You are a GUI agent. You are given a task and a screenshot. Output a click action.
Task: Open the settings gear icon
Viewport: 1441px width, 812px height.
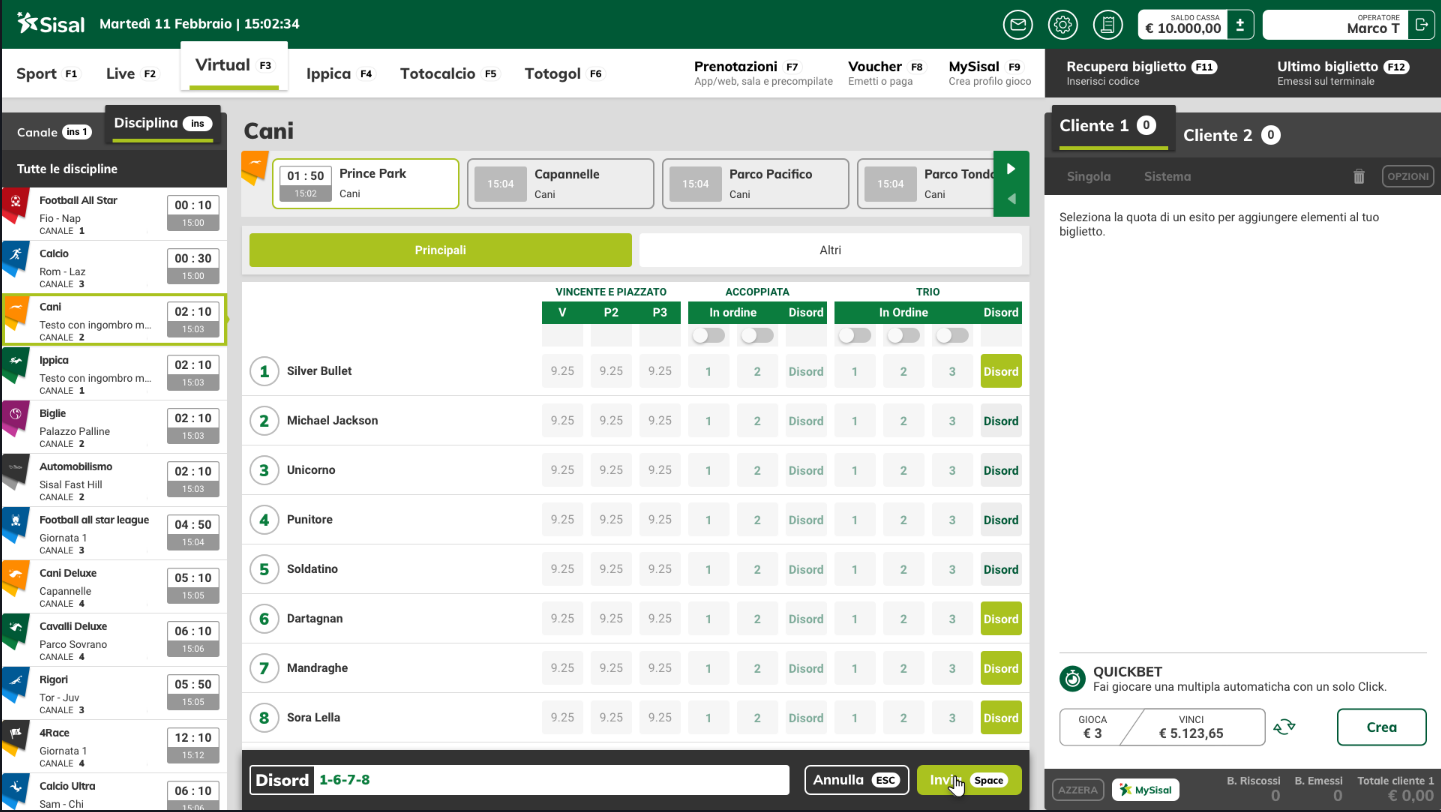pyautogui.click(x=1063, y=25)
